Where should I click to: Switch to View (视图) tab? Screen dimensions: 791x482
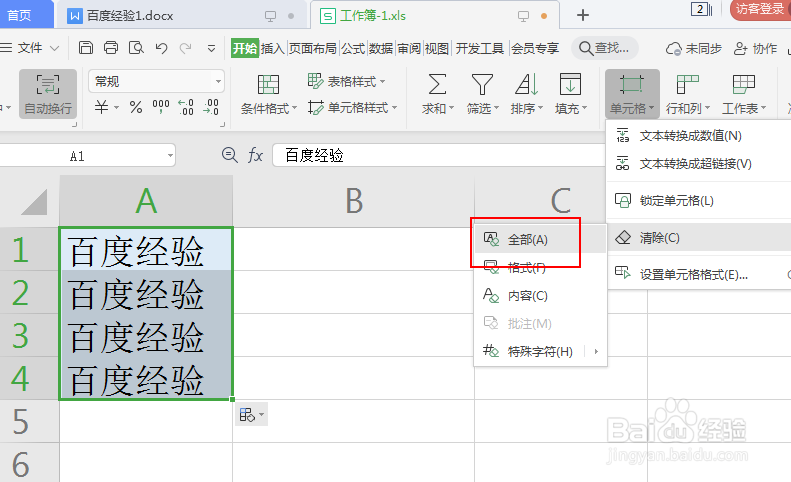437,48
